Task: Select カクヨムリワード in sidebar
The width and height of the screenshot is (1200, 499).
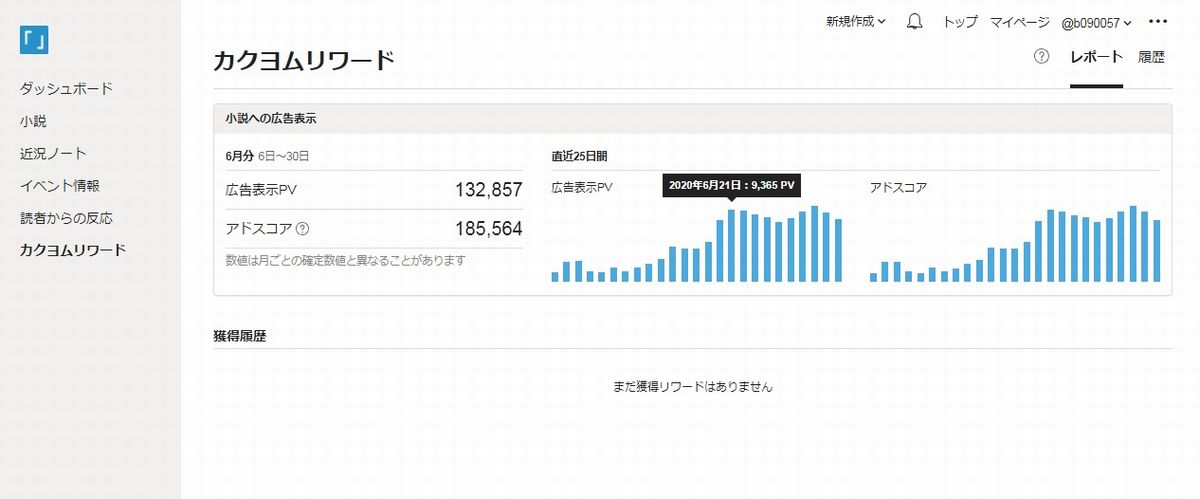Action: pos(73,249)
